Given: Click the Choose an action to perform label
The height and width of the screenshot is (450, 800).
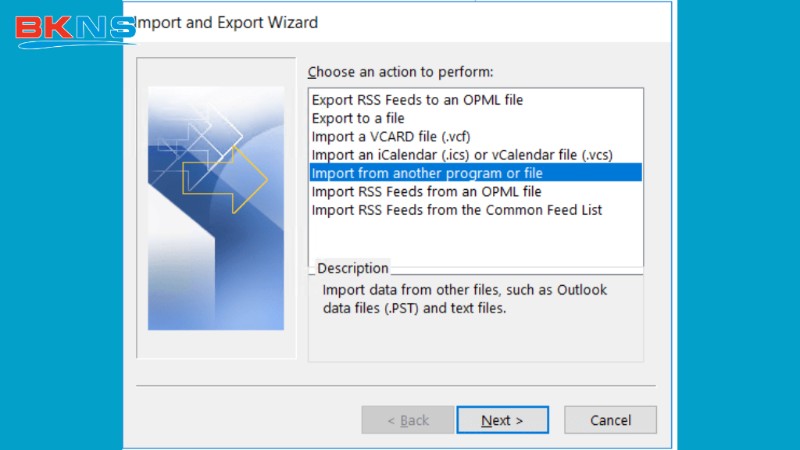Looking at the screenshot, I should tap(400, 72).
